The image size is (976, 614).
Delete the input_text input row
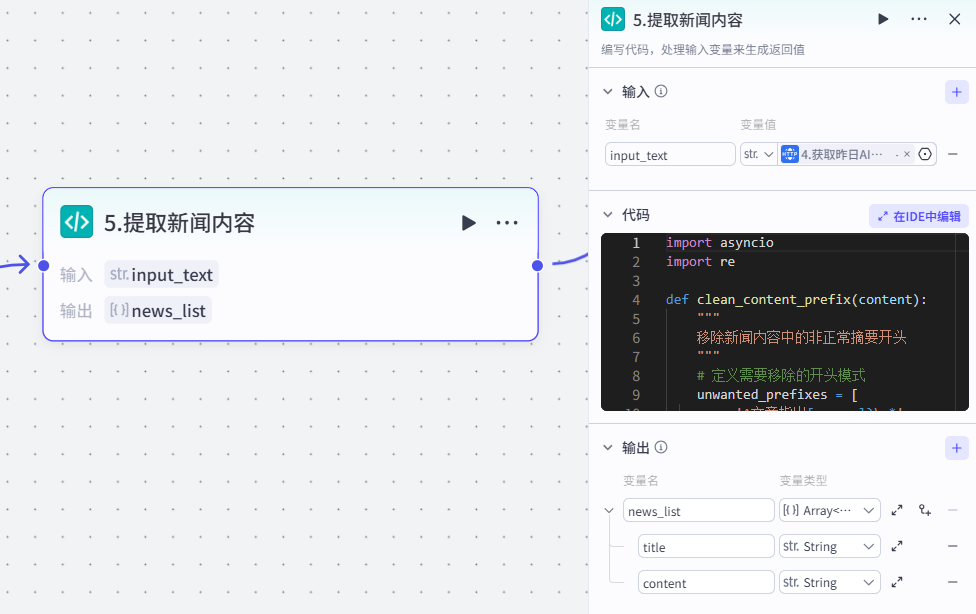pyautogui.click(x=953, y=154)
